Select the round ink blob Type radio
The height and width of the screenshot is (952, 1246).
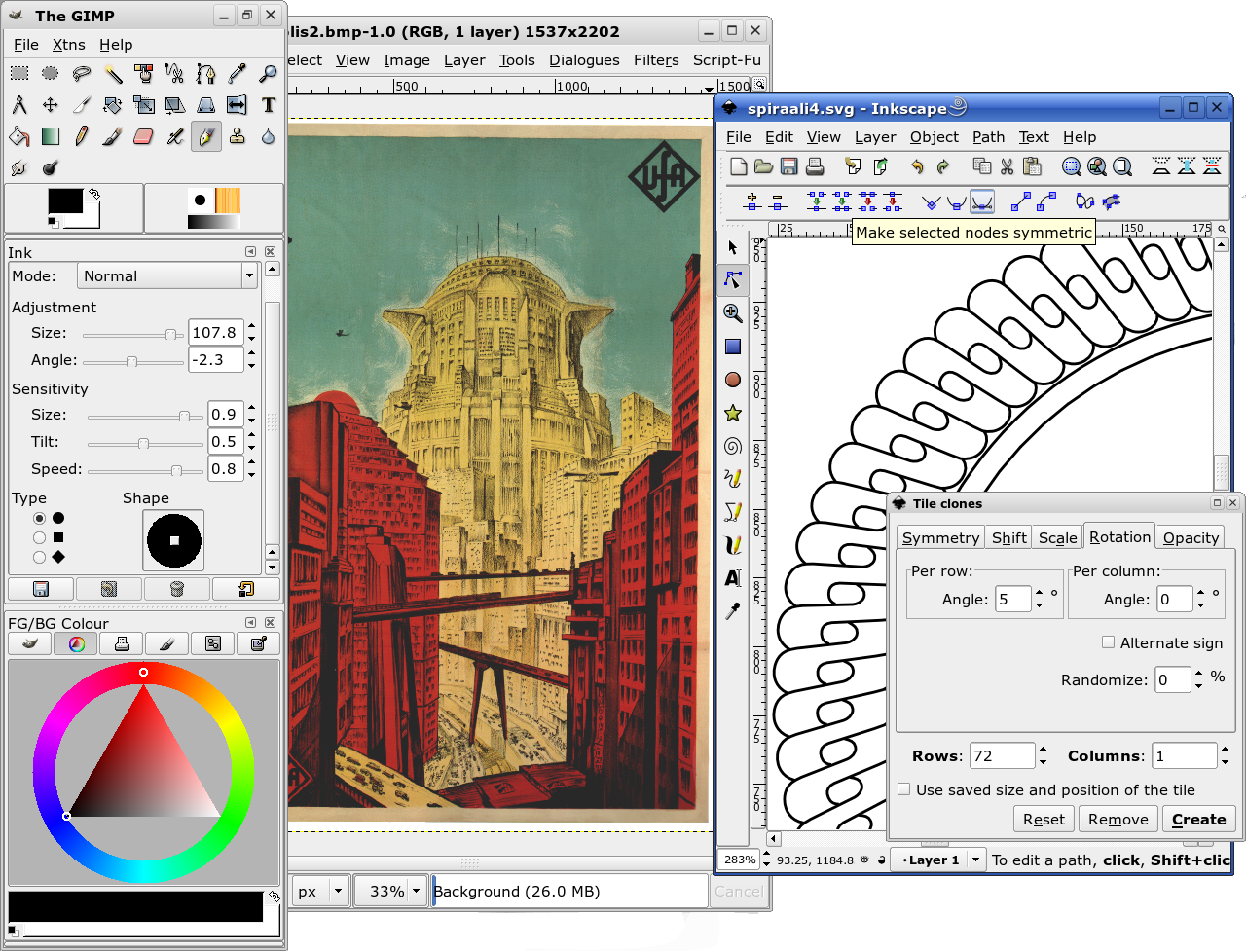(x=40, y=518)
